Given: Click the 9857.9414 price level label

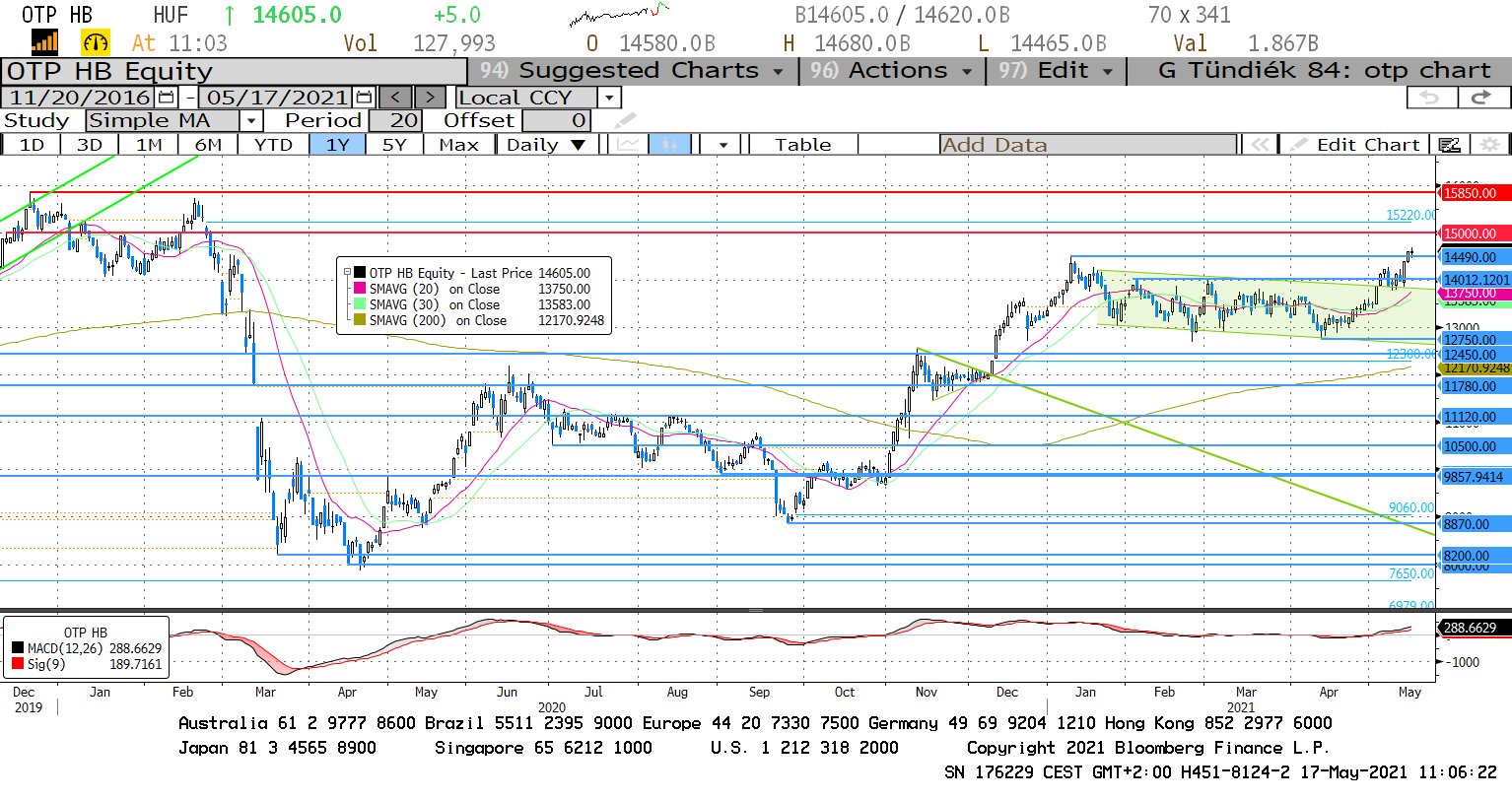Looking at the screenshot, I should [x=1475, y=477].
